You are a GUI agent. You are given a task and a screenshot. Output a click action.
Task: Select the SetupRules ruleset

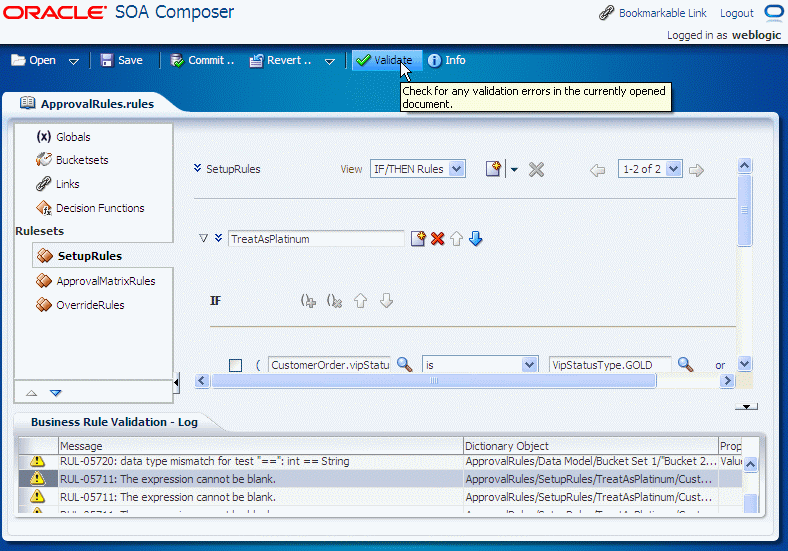(89, 256)
